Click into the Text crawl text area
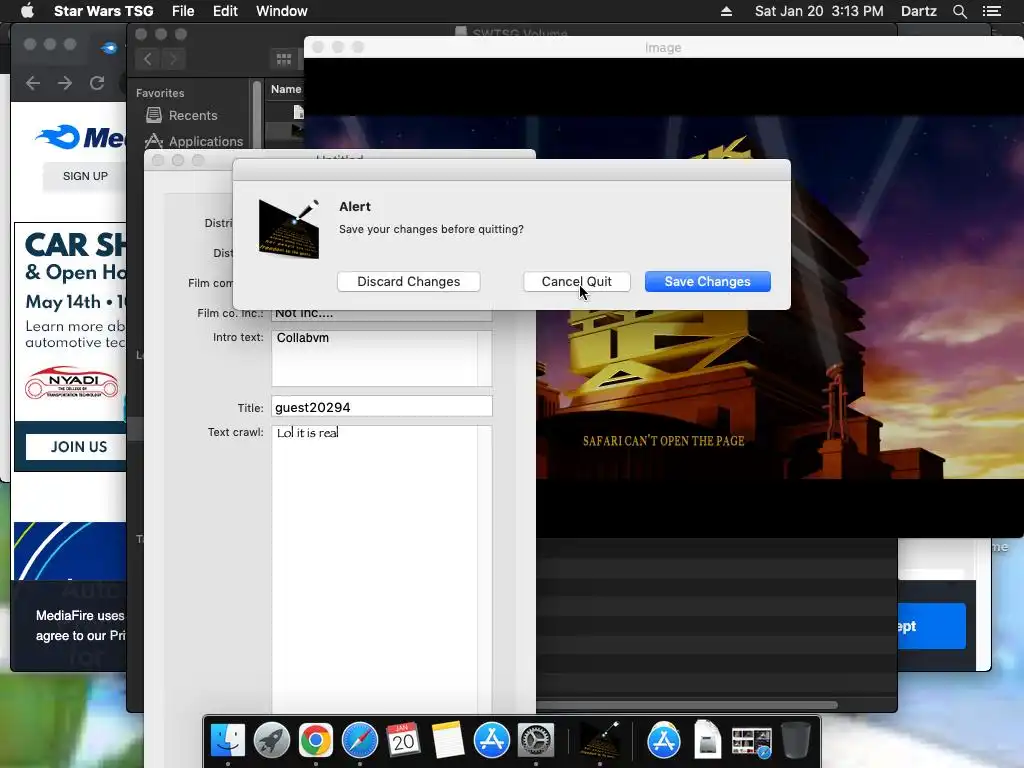 click(381, 568)
